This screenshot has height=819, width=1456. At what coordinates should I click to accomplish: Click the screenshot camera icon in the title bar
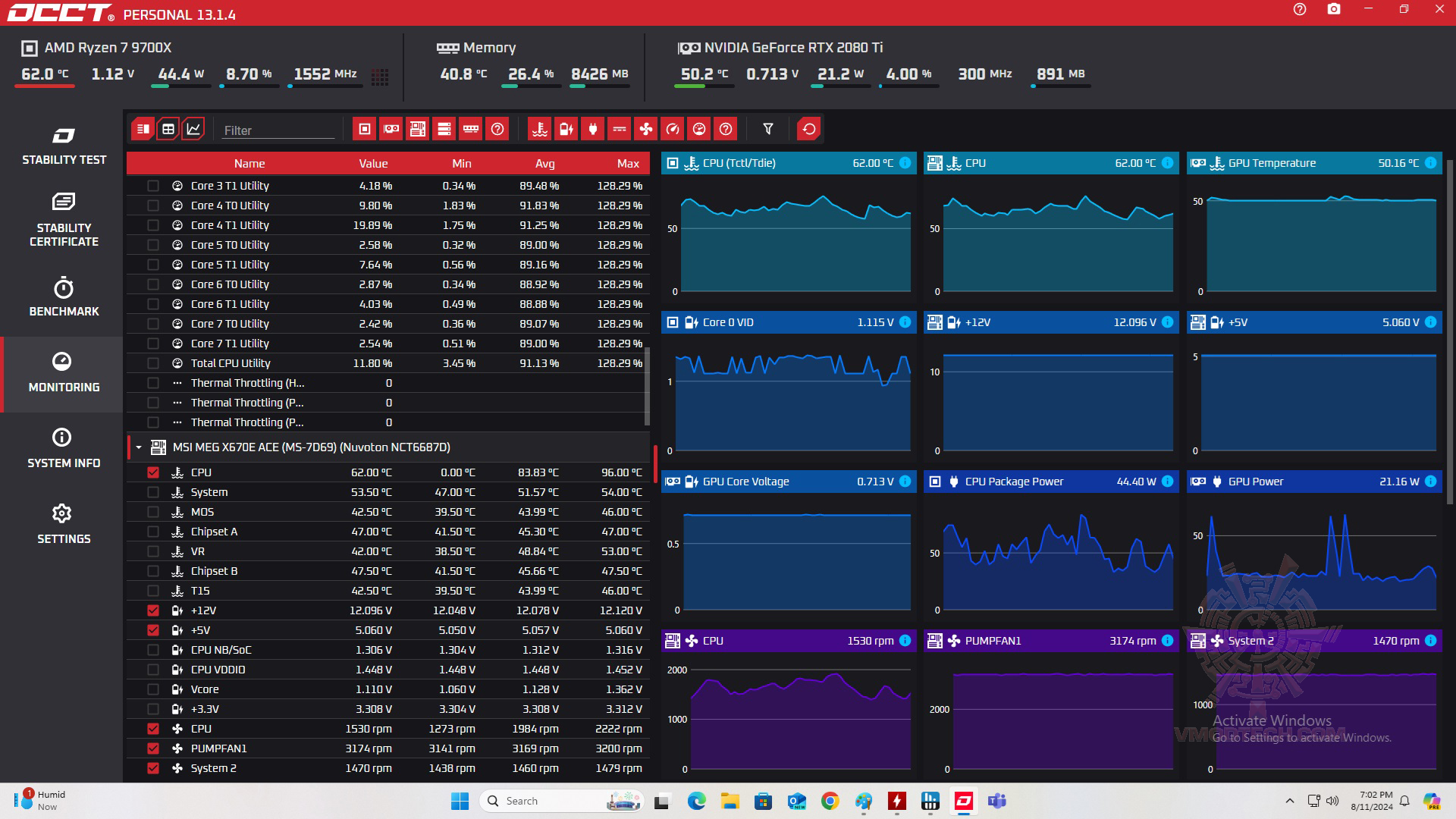coord(1334,10)
